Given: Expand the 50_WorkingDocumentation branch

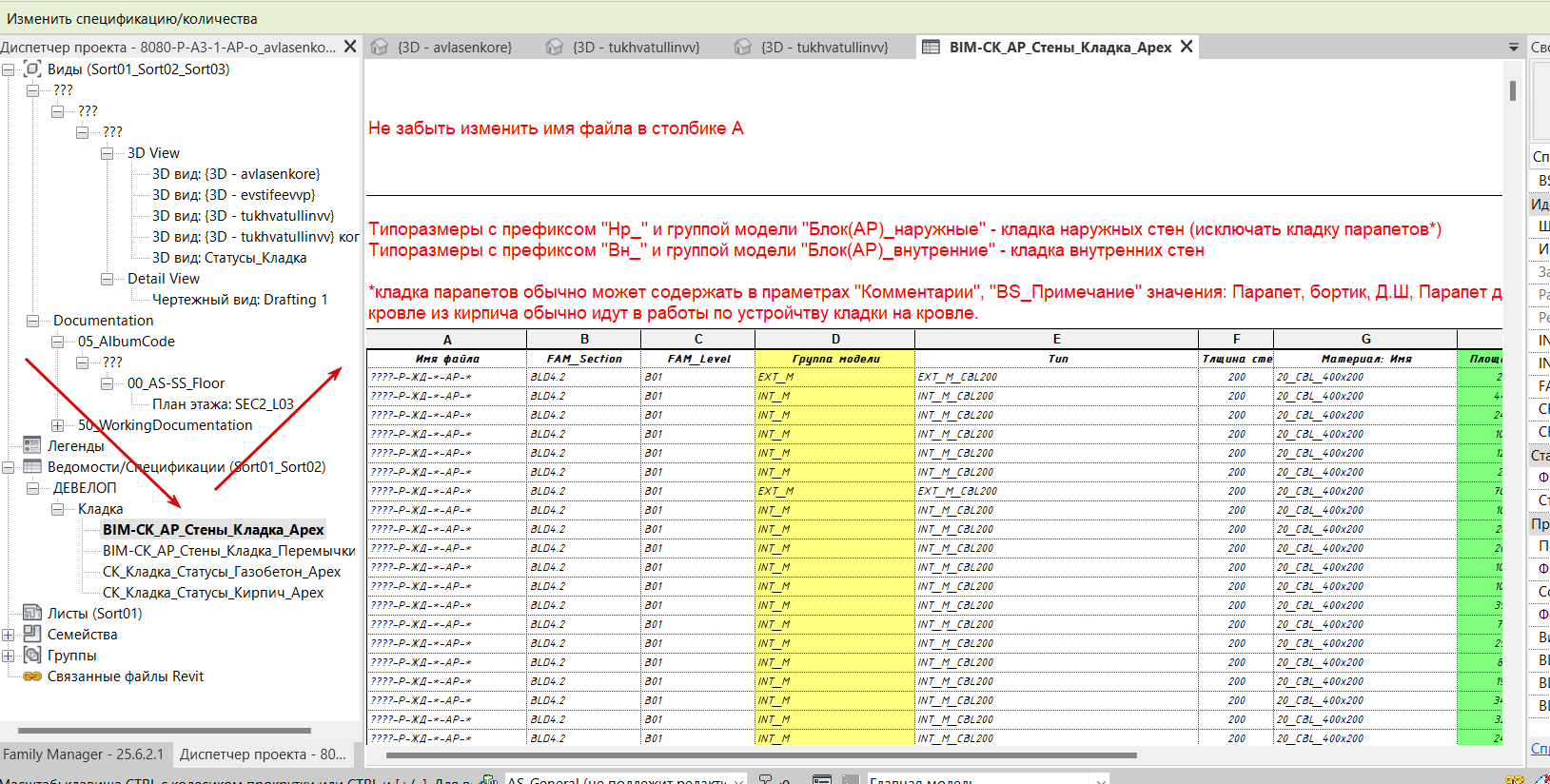Looking at the screenshot, I should [58, 424].
